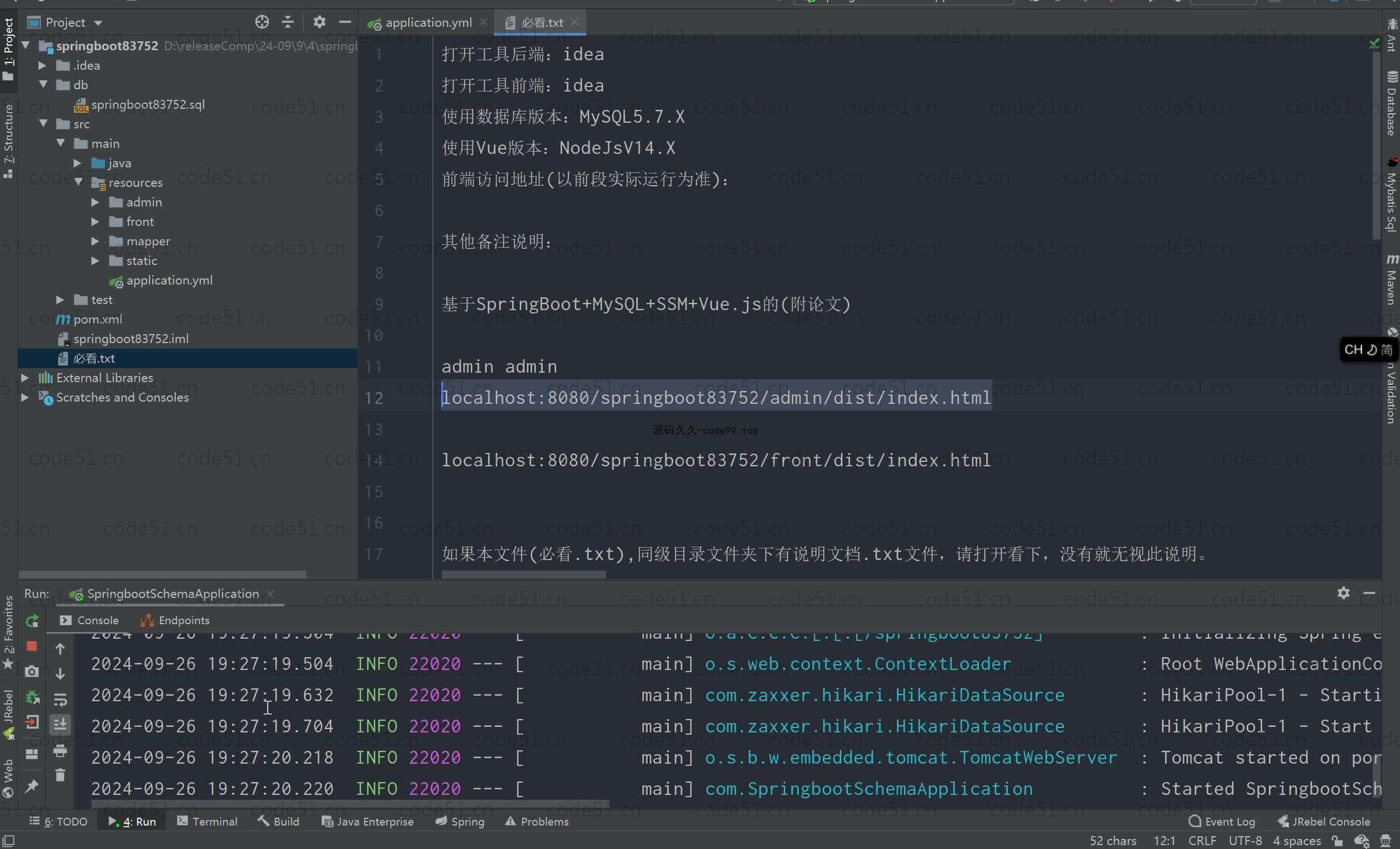Viewport: 1400px width, 849px height.
Task: Stop the running application with red square
Action: (32, 646)
